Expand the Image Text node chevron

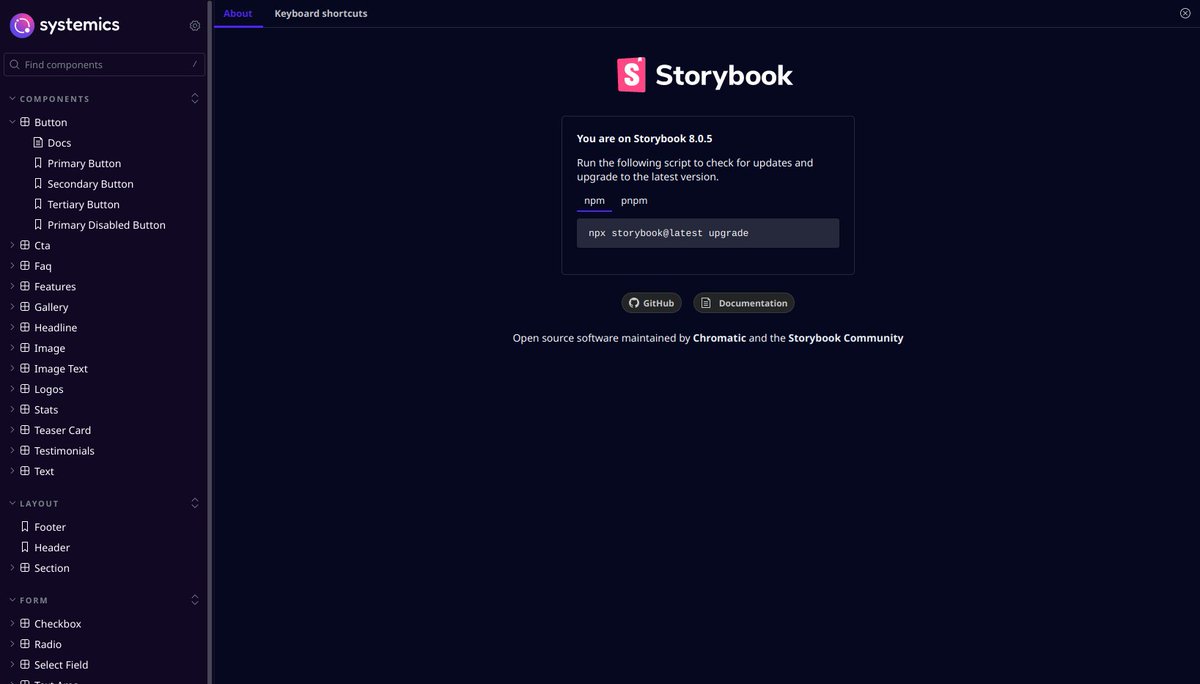(x=12, y=368)
